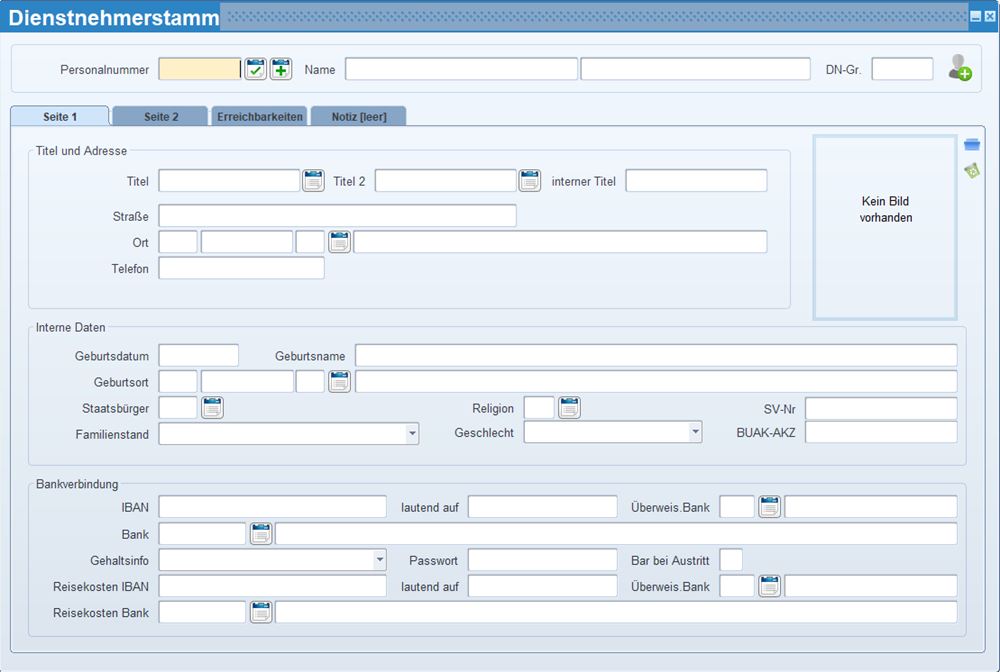Minimize the Dienstnehmerstamm window
The height and width of the screenshot is (672, 1000).
coord(976,17)
